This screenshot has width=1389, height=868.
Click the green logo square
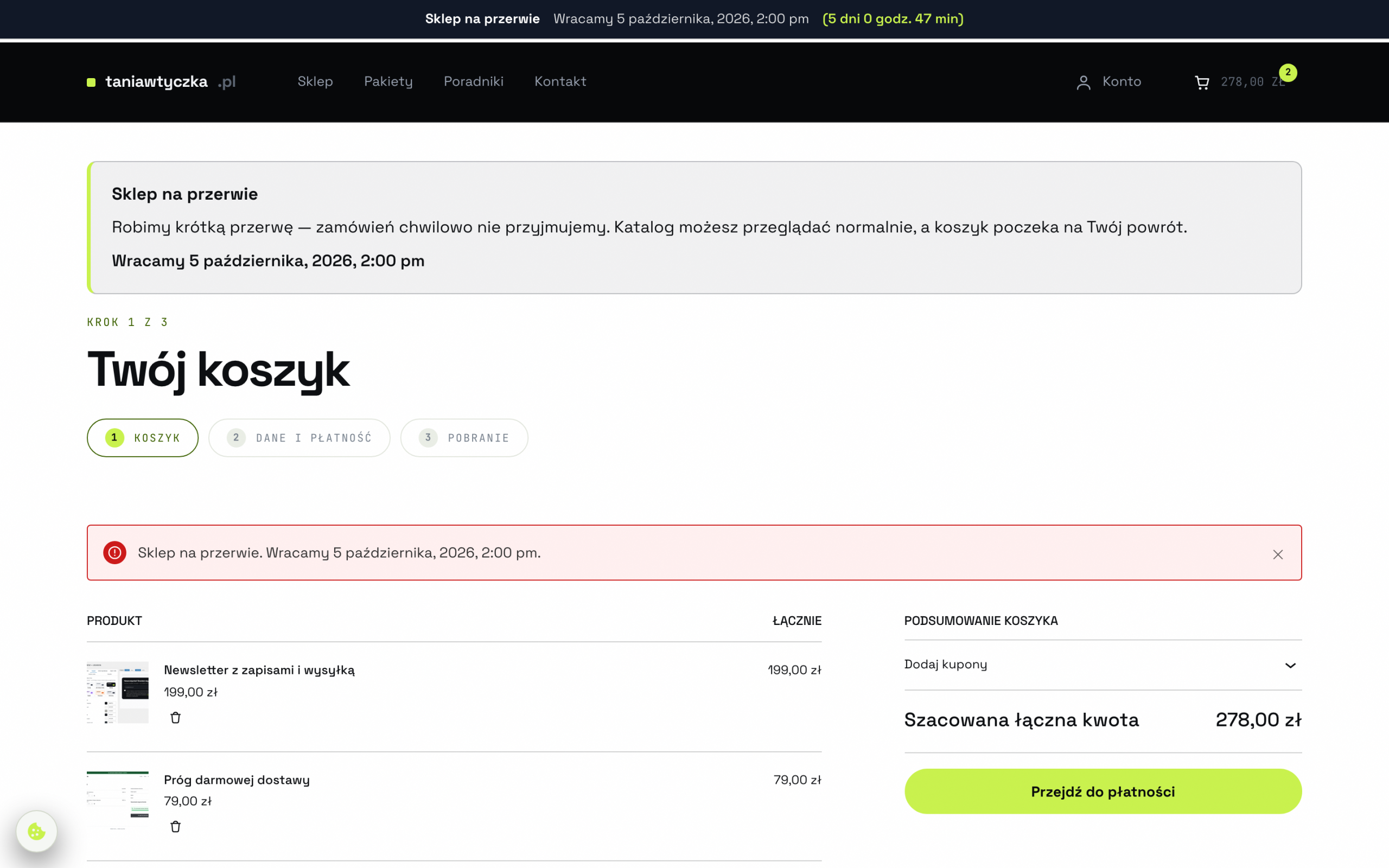91,82
